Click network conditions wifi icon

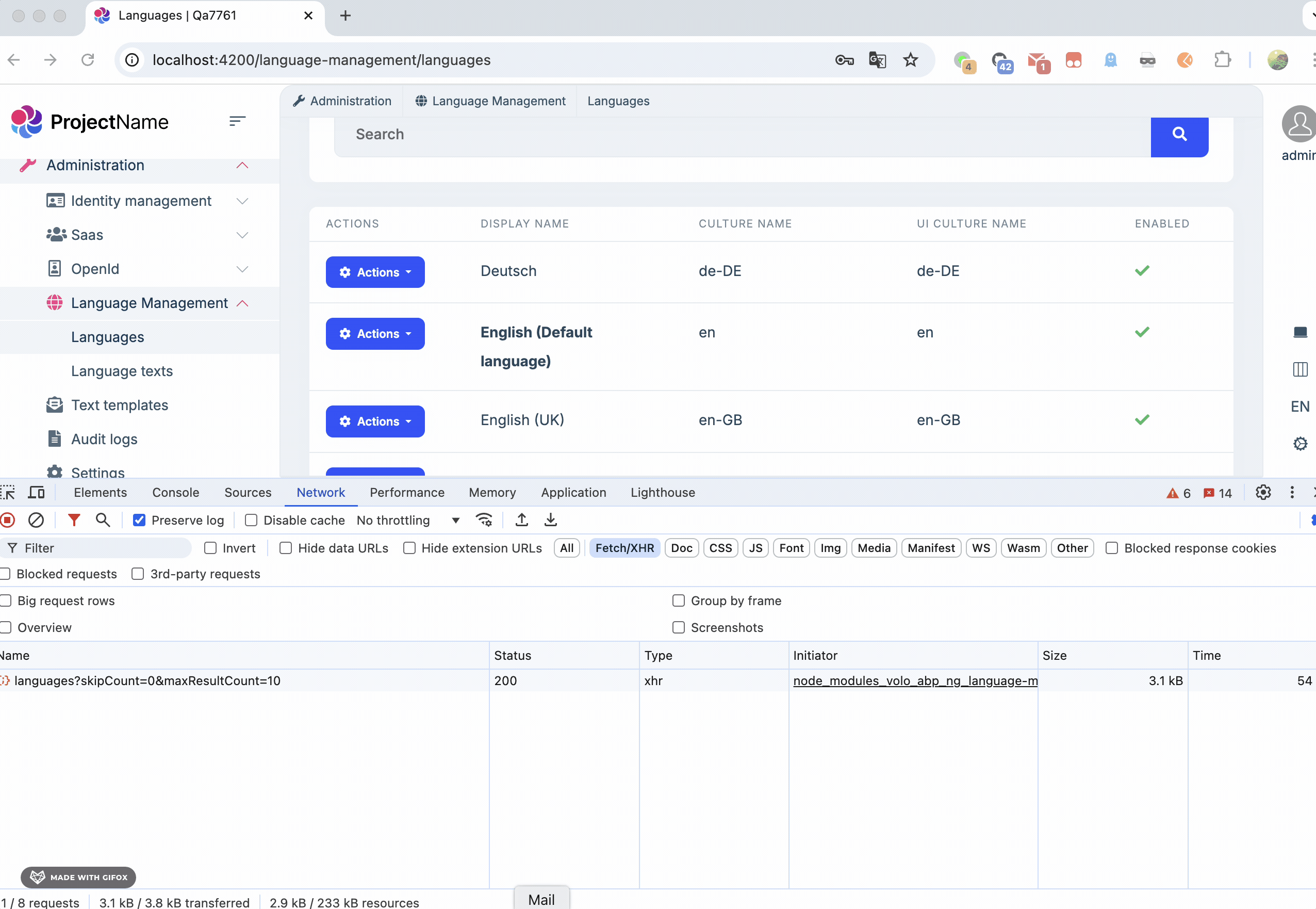pyautogui.click(x=484, y=520)
